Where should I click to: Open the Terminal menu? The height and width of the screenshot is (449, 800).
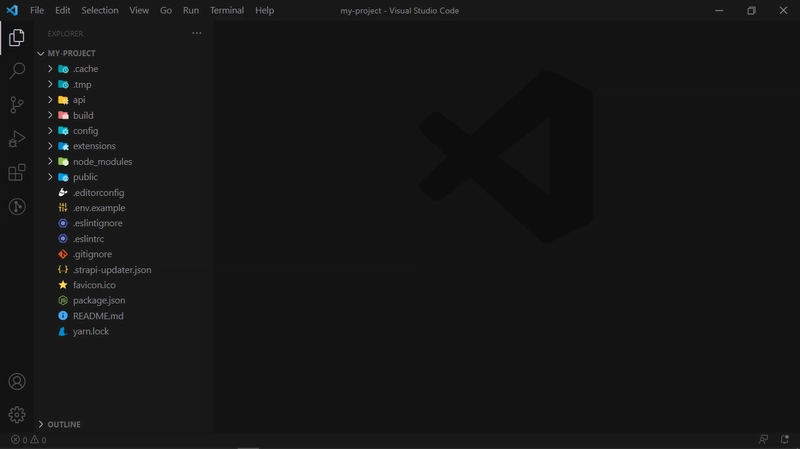coord(227,10)
